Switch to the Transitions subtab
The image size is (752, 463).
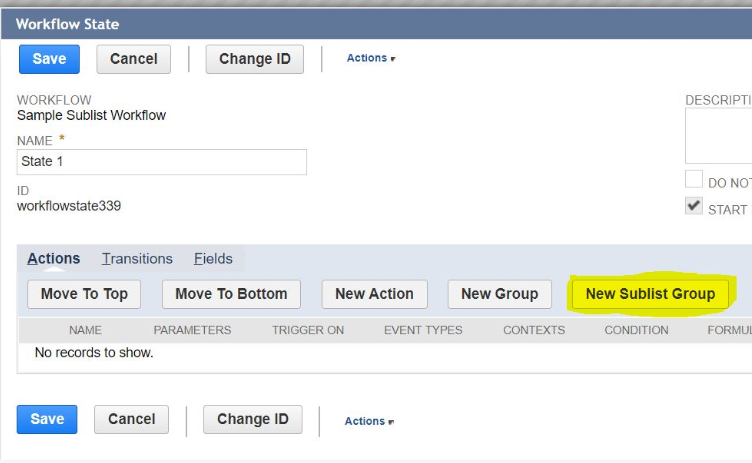pyautogui.click(x=137, y=259)
